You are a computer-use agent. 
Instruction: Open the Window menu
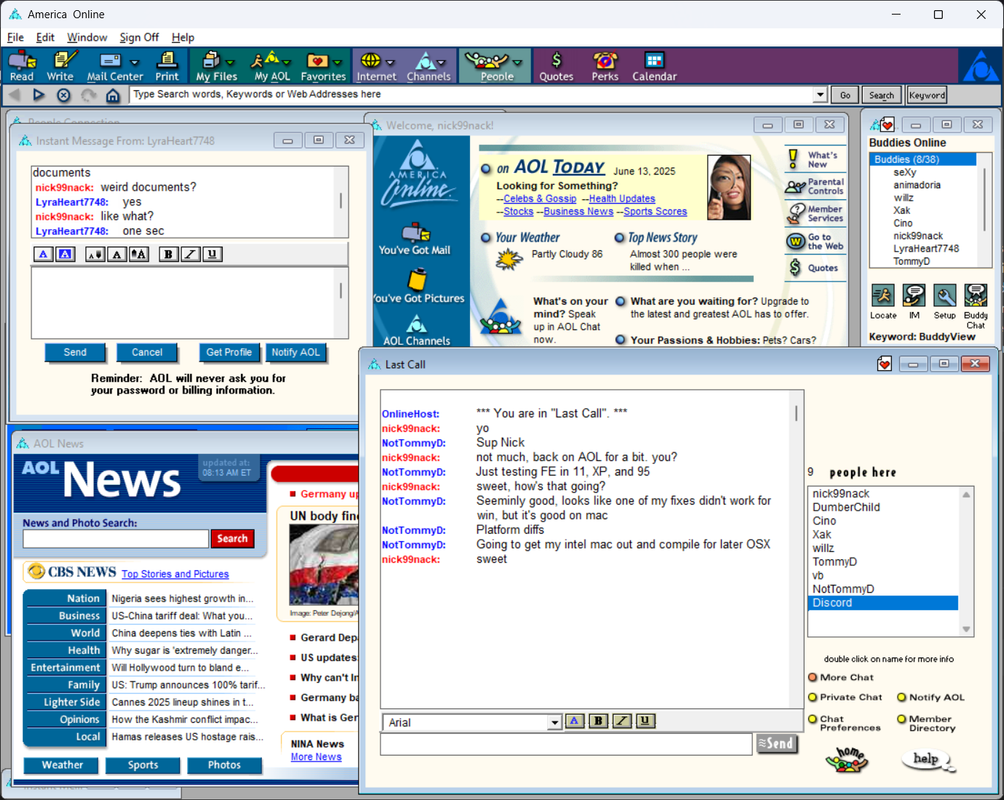[x=87, y=37]
